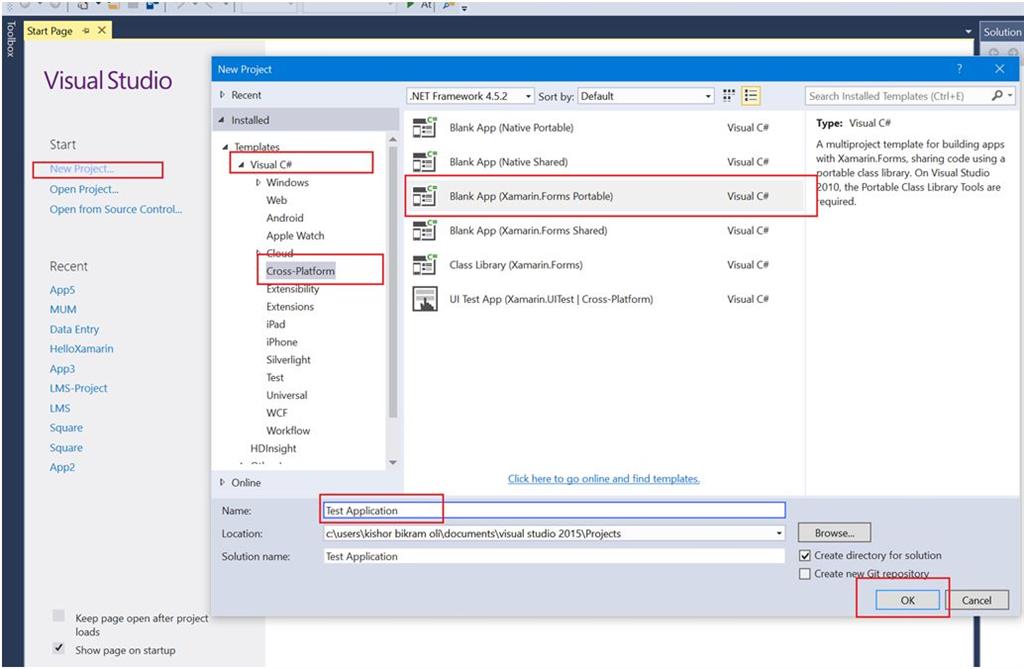The image size is (1024, 669).
Task: Click New Project link on Start Page
Action: coord(82,169)
